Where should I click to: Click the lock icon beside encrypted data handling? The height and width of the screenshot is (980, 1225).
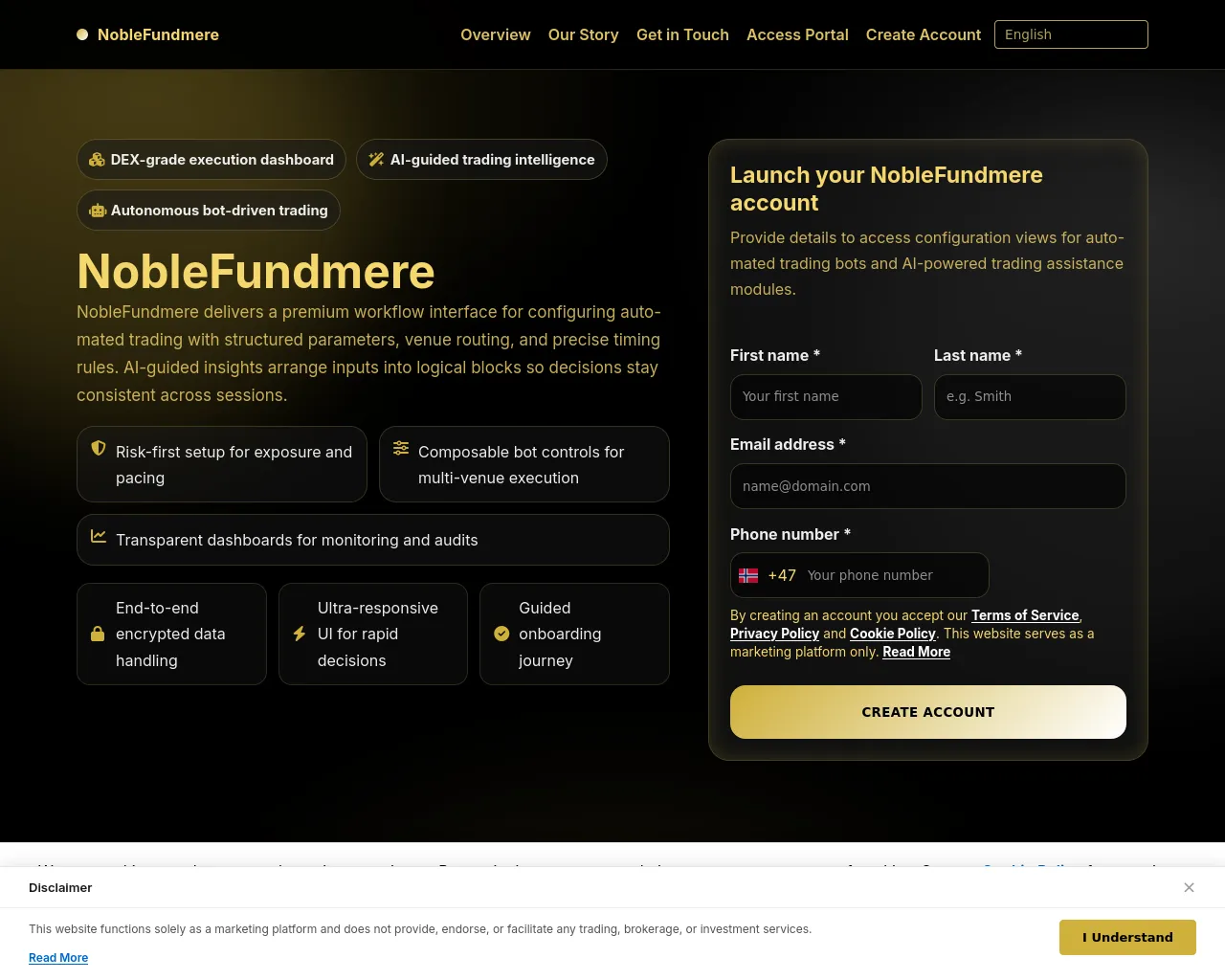[98, 634]
